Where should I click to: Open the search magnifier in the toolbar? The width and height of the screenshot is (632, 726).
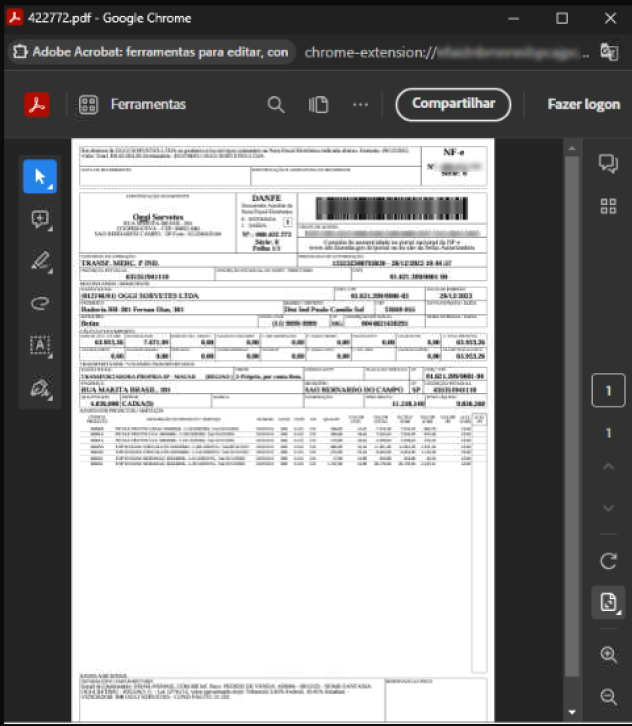[276, 104]
